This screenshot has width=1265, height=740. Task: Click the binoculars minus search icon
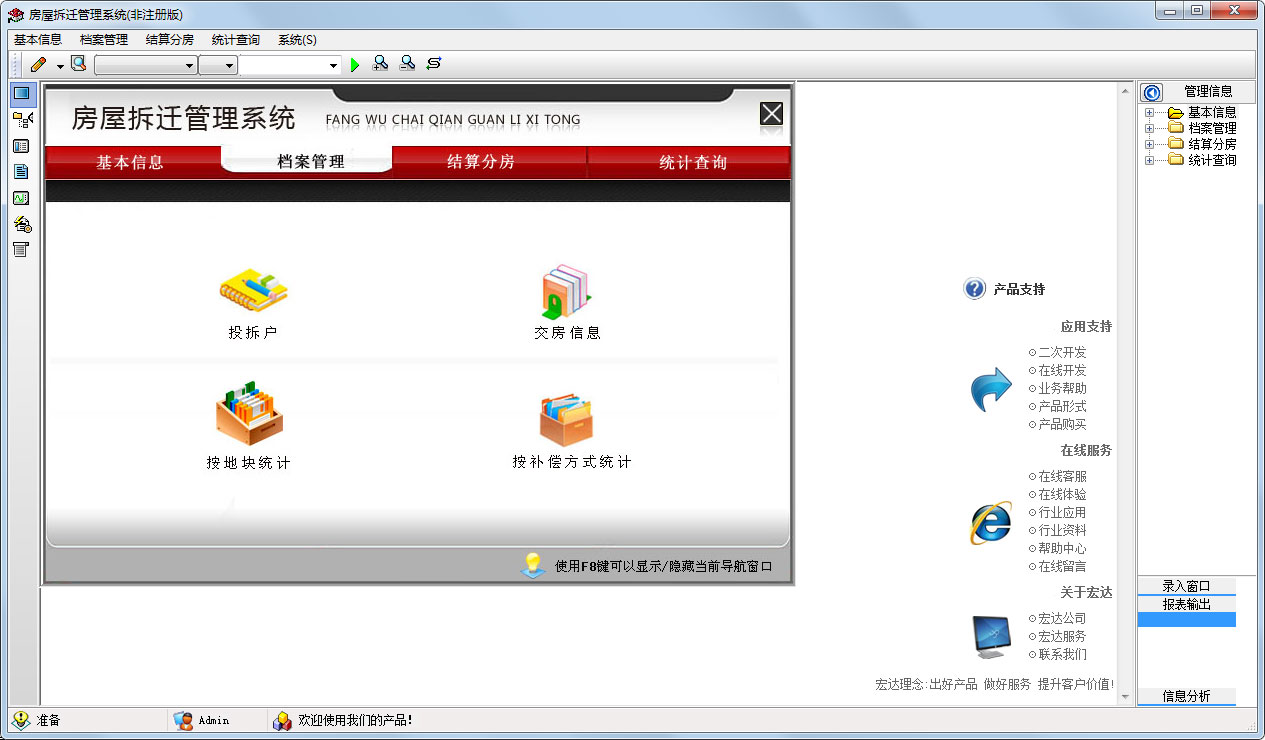pyautogui.click(x=407, y=64)
